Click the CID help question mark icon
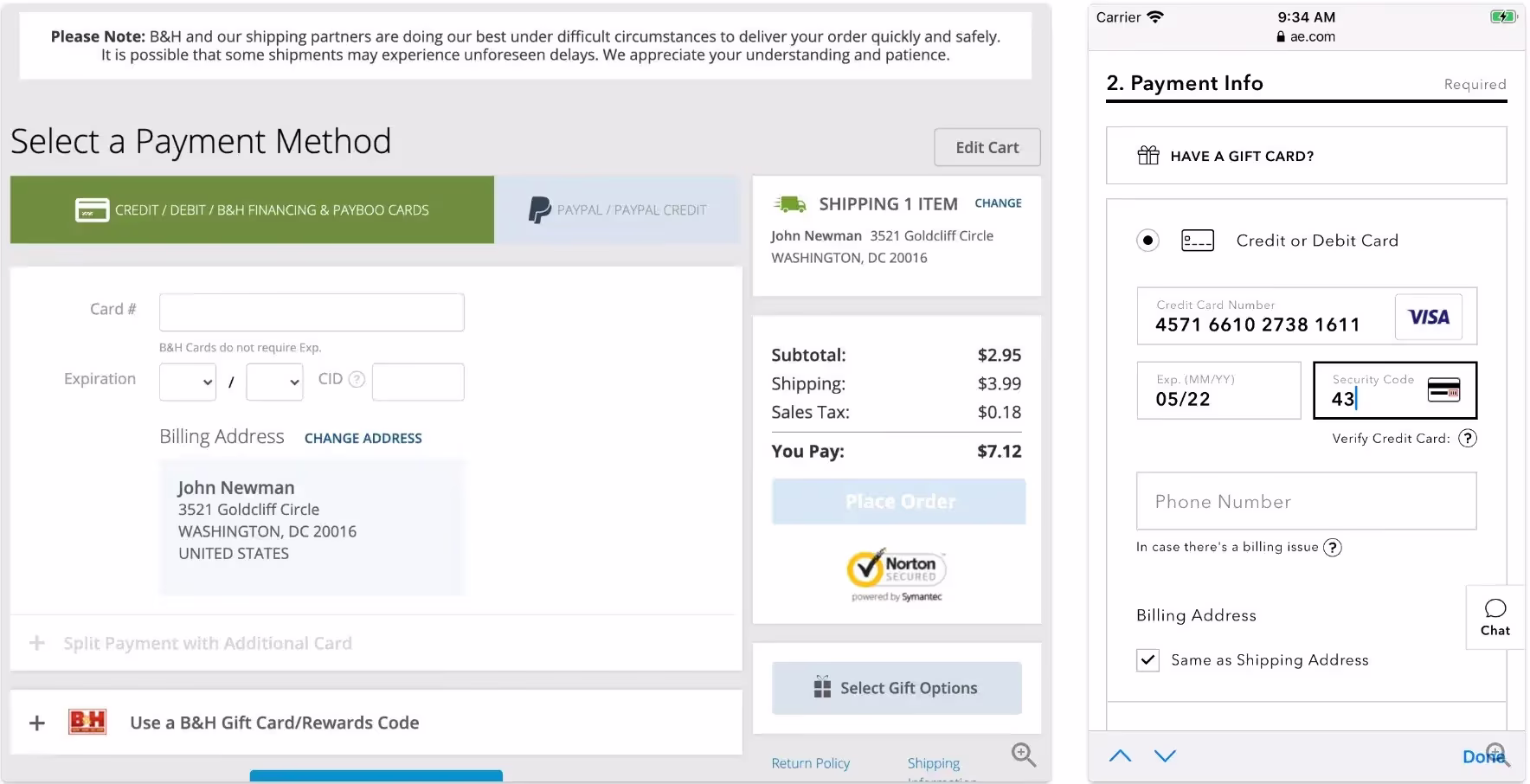Screen dimensions: 1530x784 coord(357,380)
